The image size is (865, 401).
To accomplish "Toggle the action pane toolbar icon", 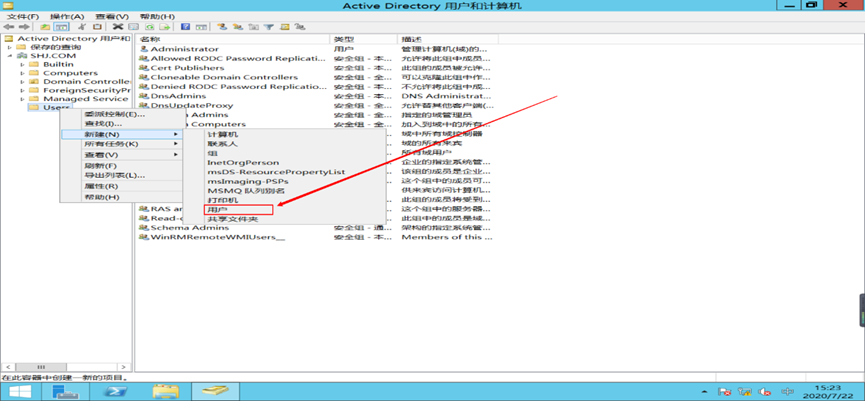I will (201, 26).
